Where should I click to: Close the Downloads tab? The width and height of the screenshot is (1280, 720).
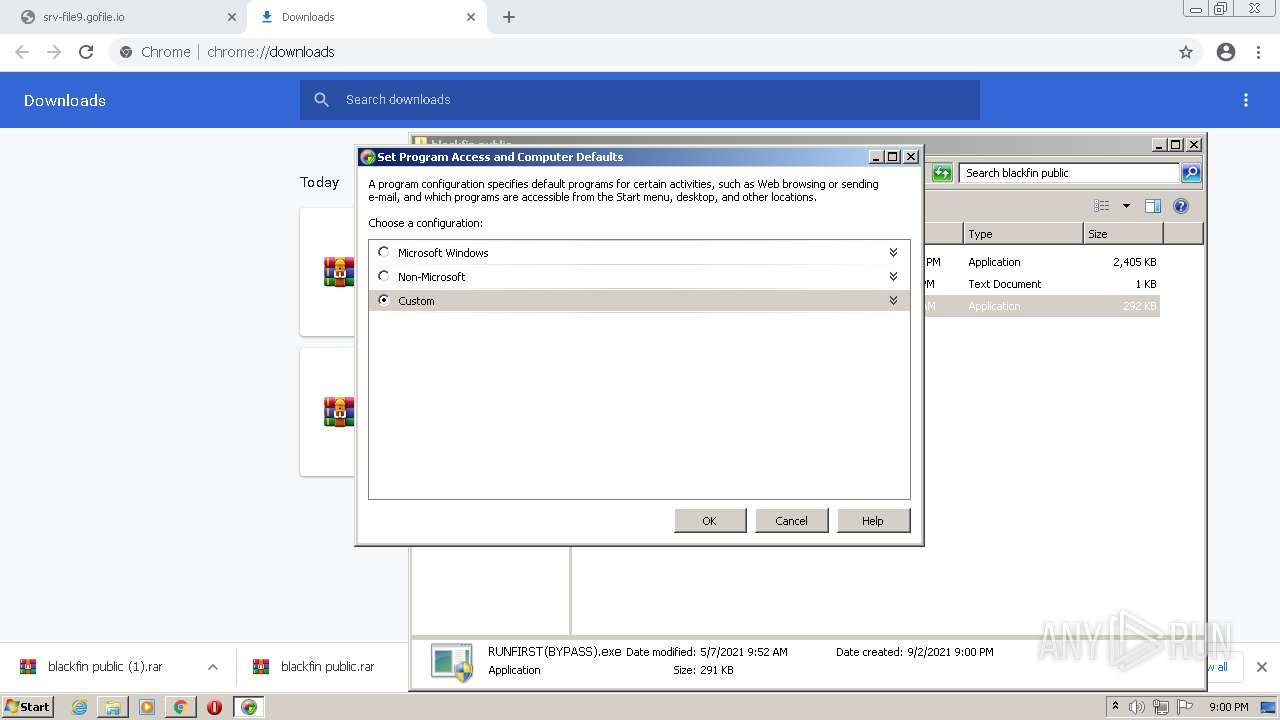(x=470, y=17)
